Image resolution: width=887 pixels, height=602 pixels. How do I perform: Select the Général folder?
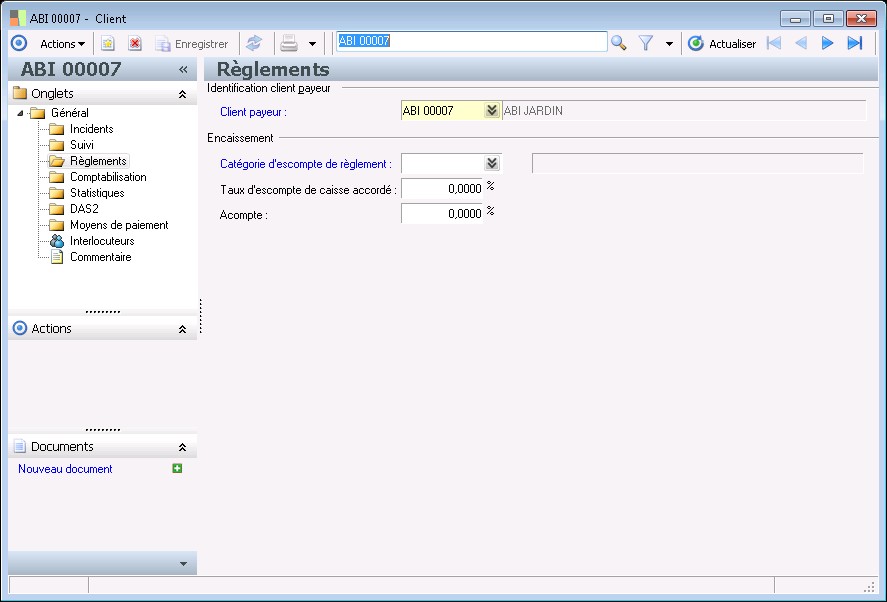70,113
